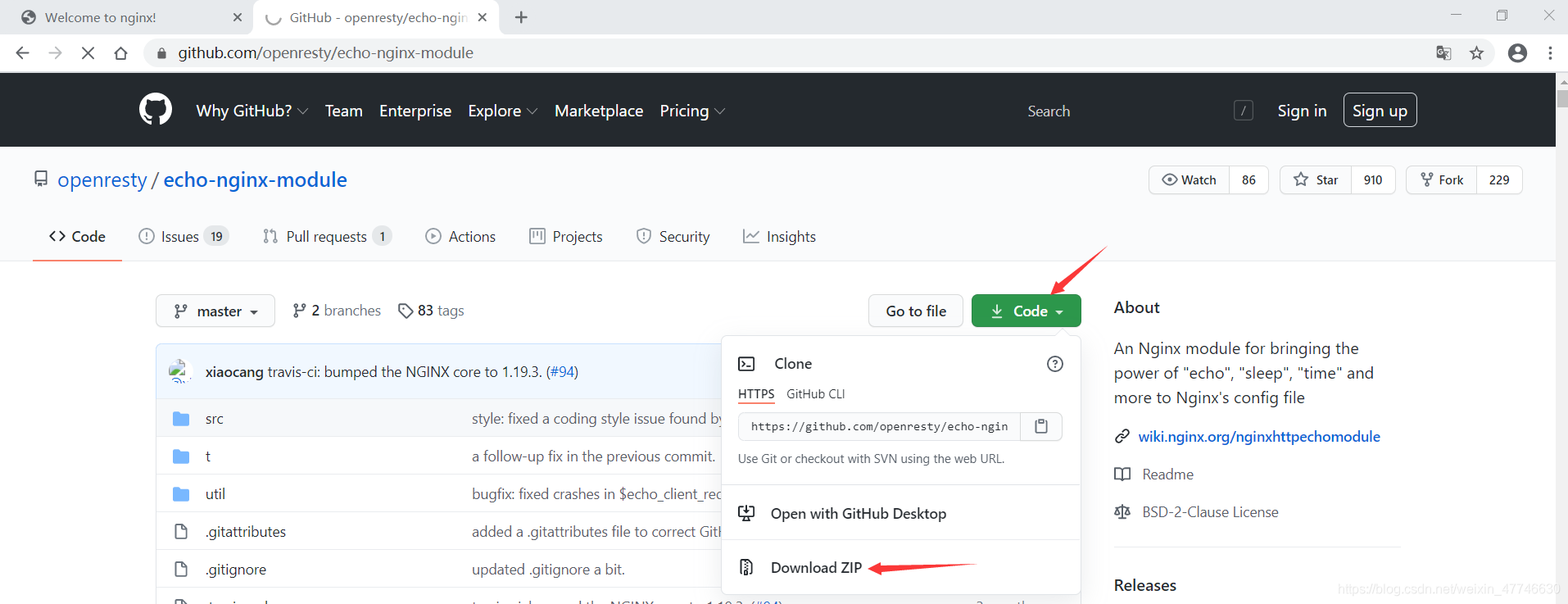The image size is (1568, 604).
Task: Open the Code tab
Action: tap(77, 237)
